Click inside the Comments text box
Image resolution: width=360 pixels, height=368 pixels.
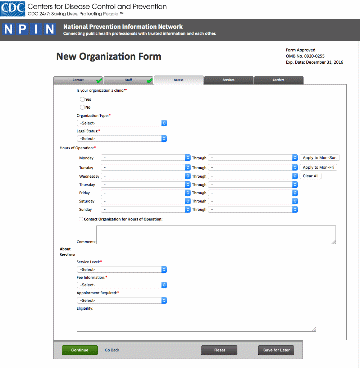[x=216, y=234]
